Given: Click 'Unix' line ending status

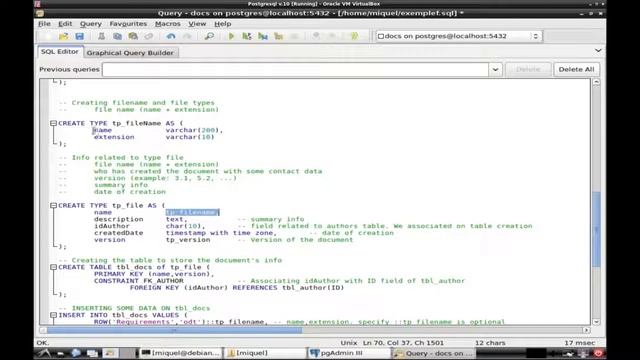Looking at the screenshot, I should (x=349, y=343).
